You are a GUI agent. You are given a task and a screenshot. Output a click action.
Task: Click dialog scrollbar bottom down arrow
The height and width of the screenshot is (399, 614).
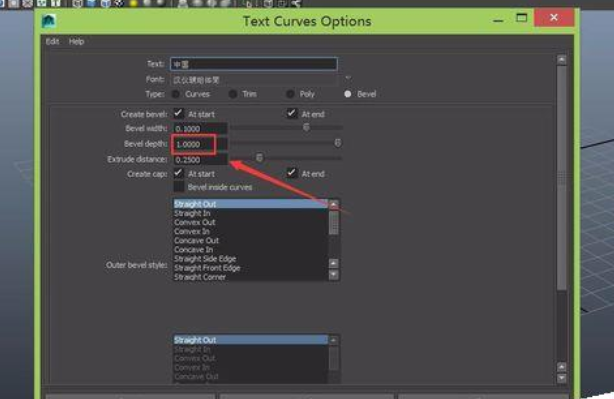(562, 378)
